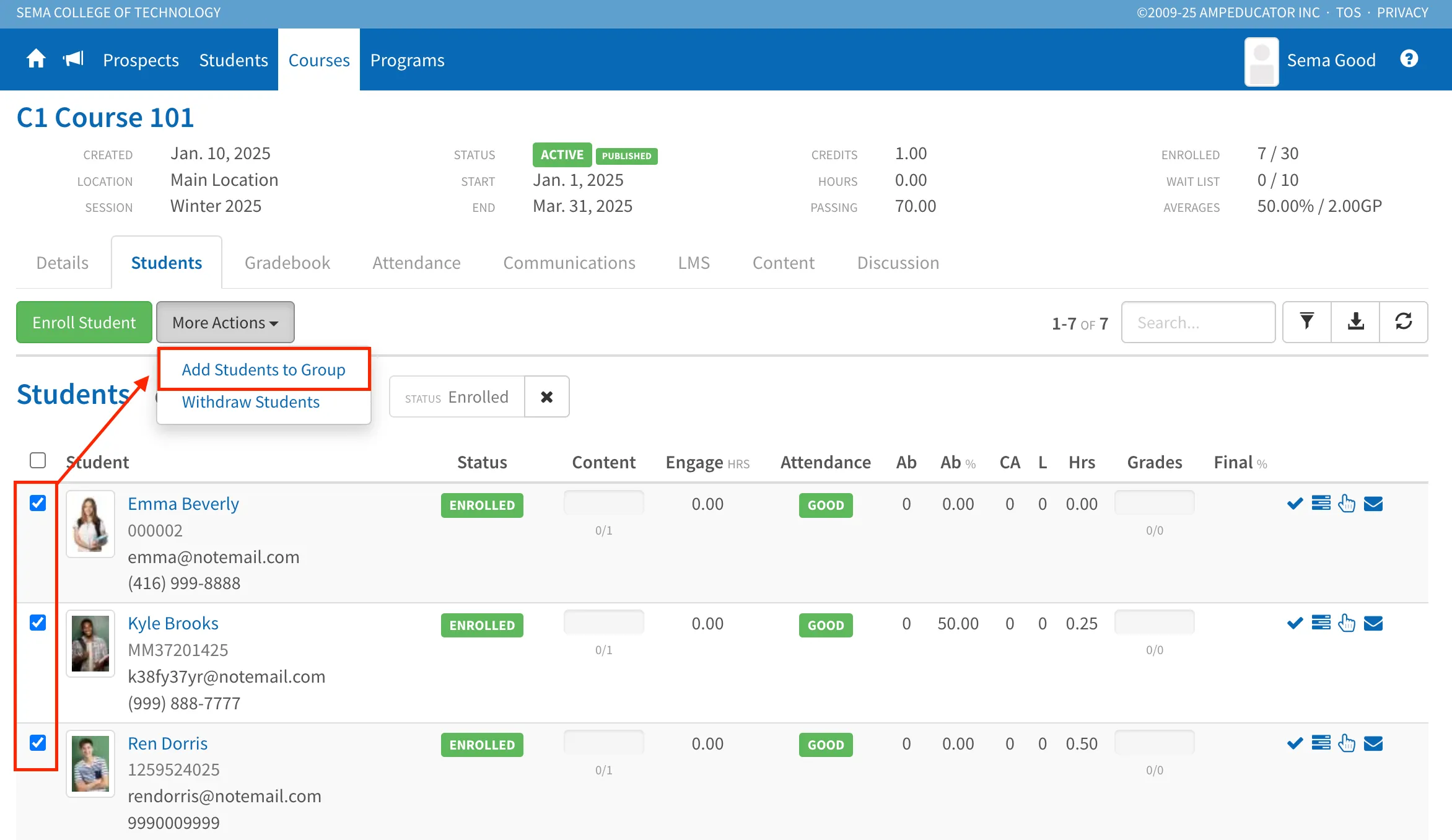Viewport: 1452px width, 840px height.
Task: Click the download export icon
Action: click(1355, 322)
